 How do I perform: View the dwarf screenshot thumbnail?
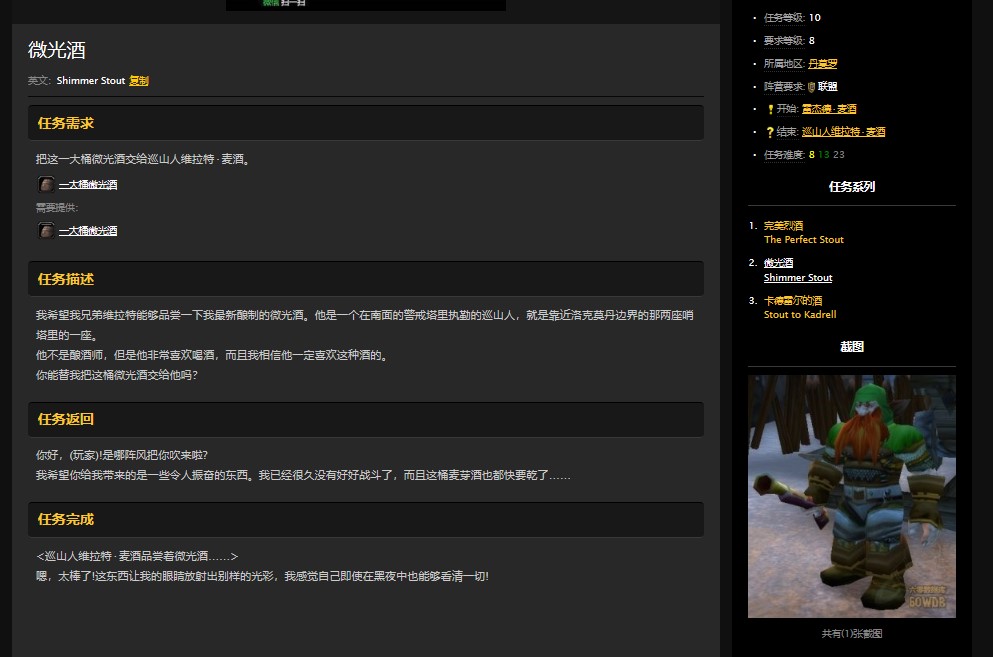[x=851, y=495]
